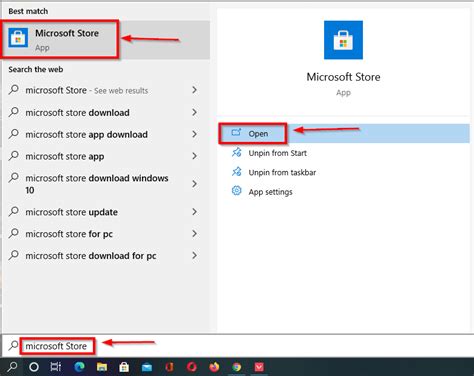Click the magnifier icon in the search box
Viewport: 474px width, 376px height.
tap(13, 346)
